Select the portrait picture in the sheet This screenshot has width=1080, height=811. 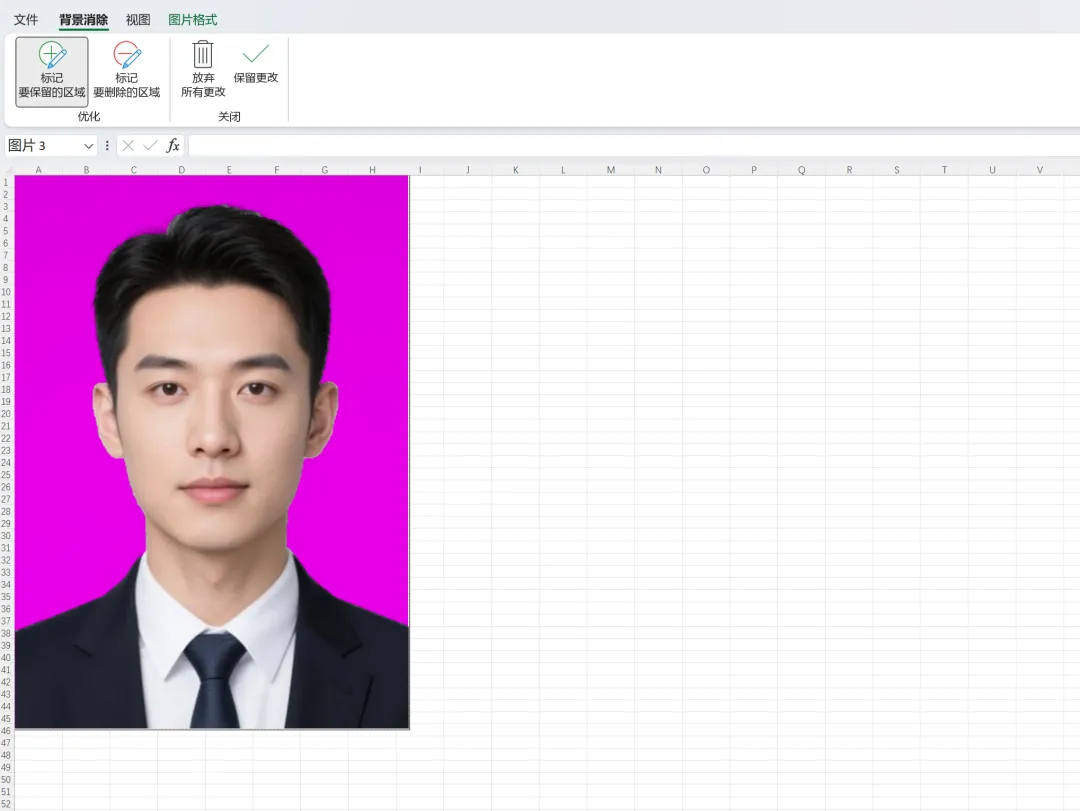212,452
